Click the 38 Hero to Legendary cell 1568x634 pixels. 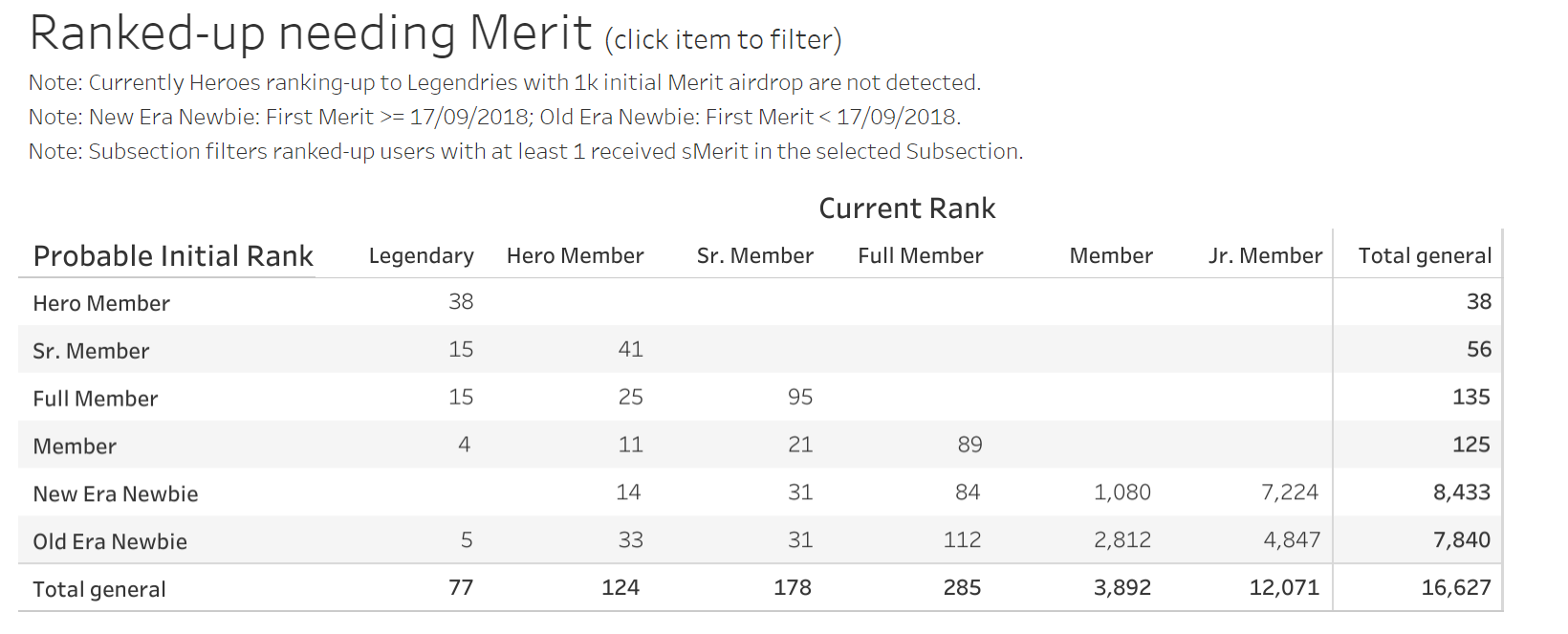coord(461,302)
